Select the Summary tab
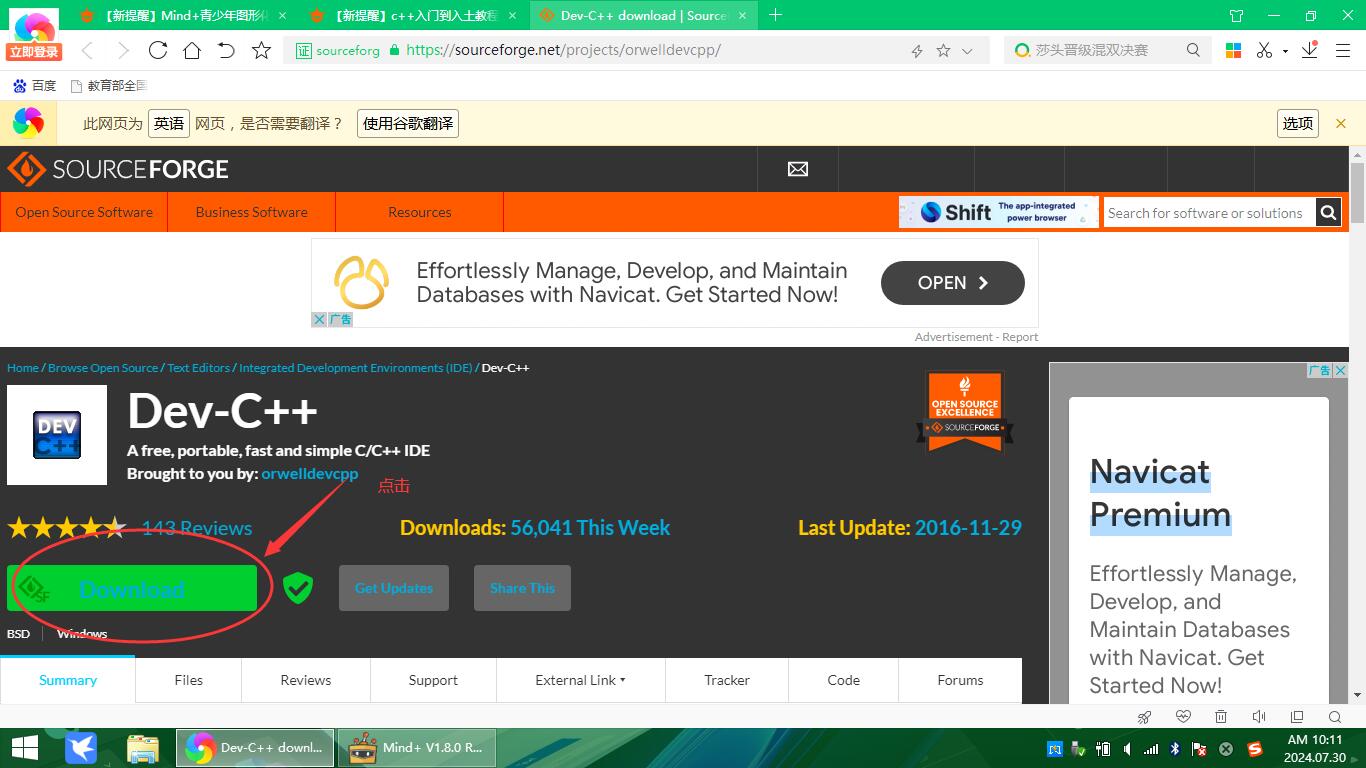Screen dimensions: 1366x768 pyautogui.click(x=68, y=680)
